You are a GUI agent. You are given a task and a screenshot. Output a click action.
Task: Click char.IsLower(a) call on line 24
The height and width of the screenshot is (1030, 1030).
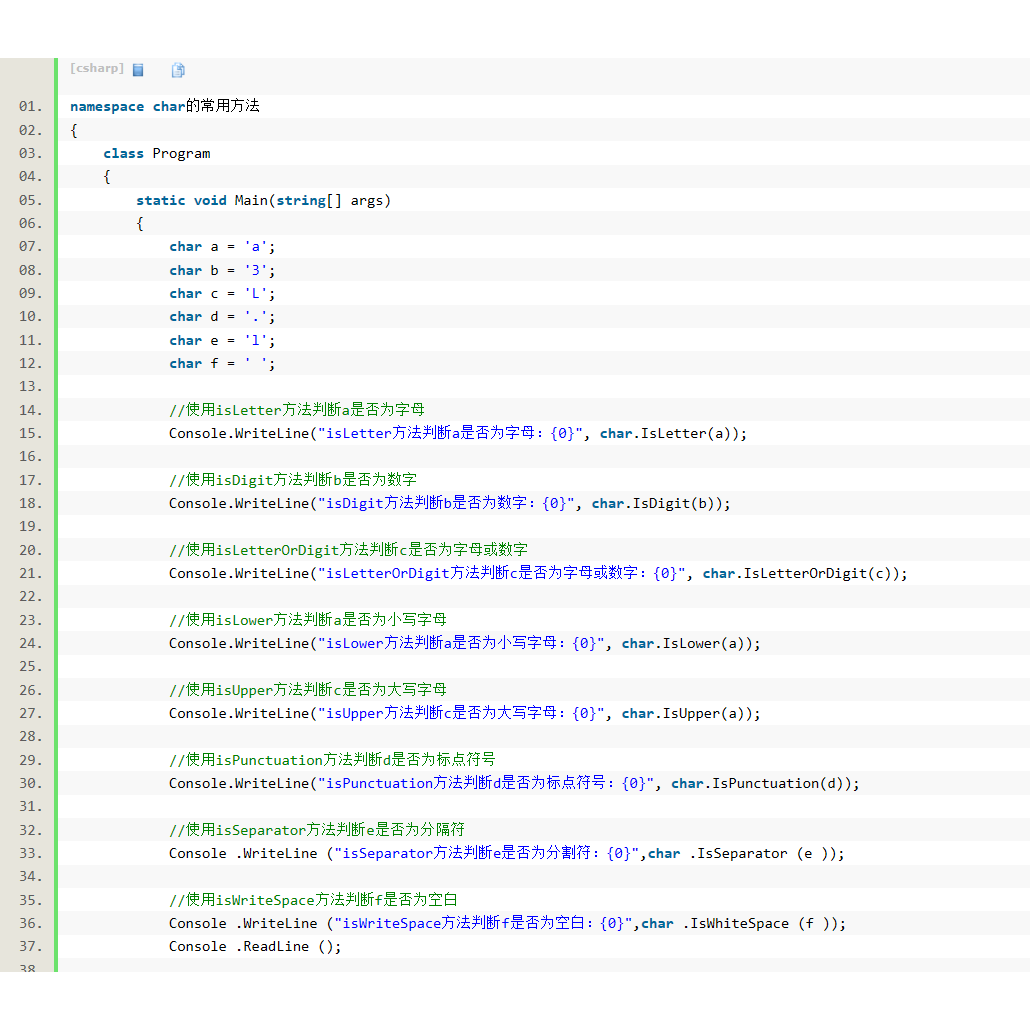pos(688,643)
